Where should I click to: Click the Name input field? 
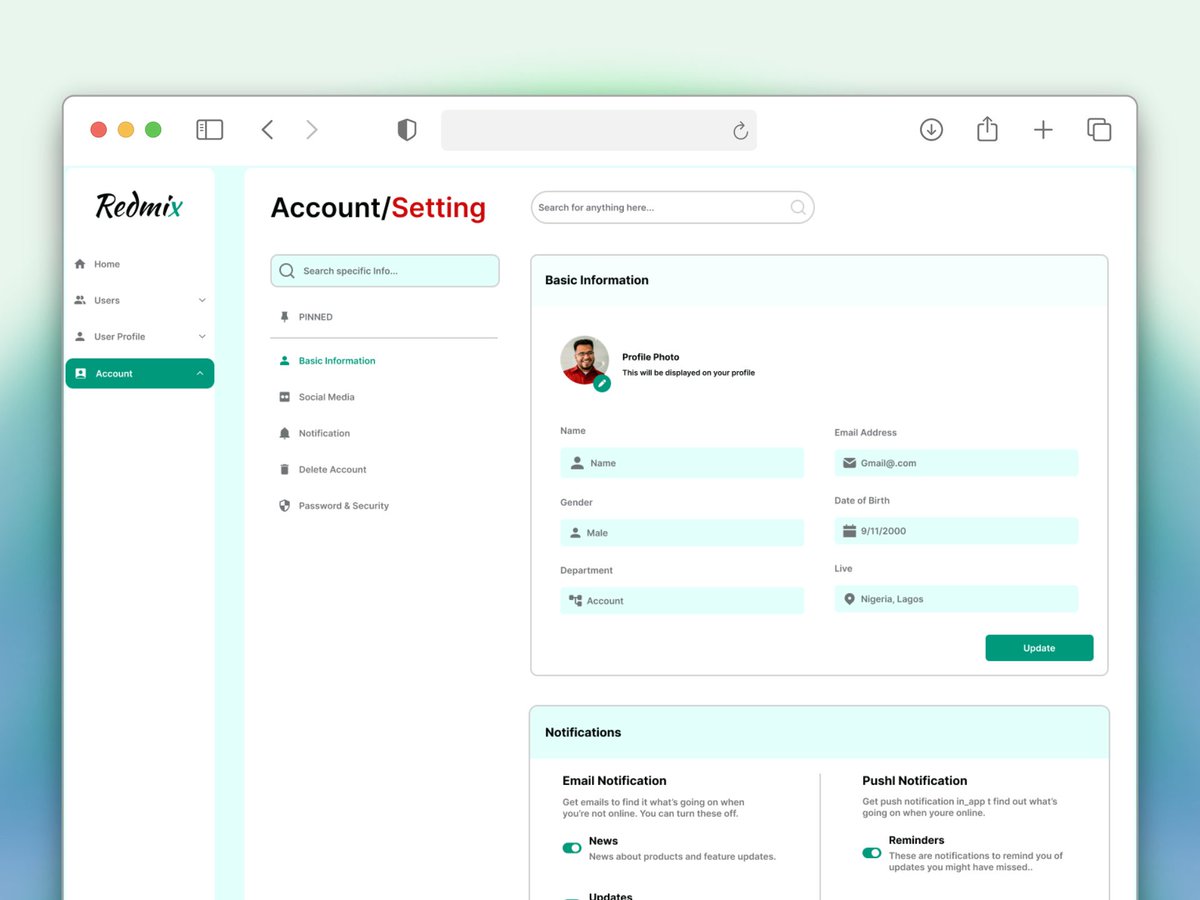(x=682, y=463)
